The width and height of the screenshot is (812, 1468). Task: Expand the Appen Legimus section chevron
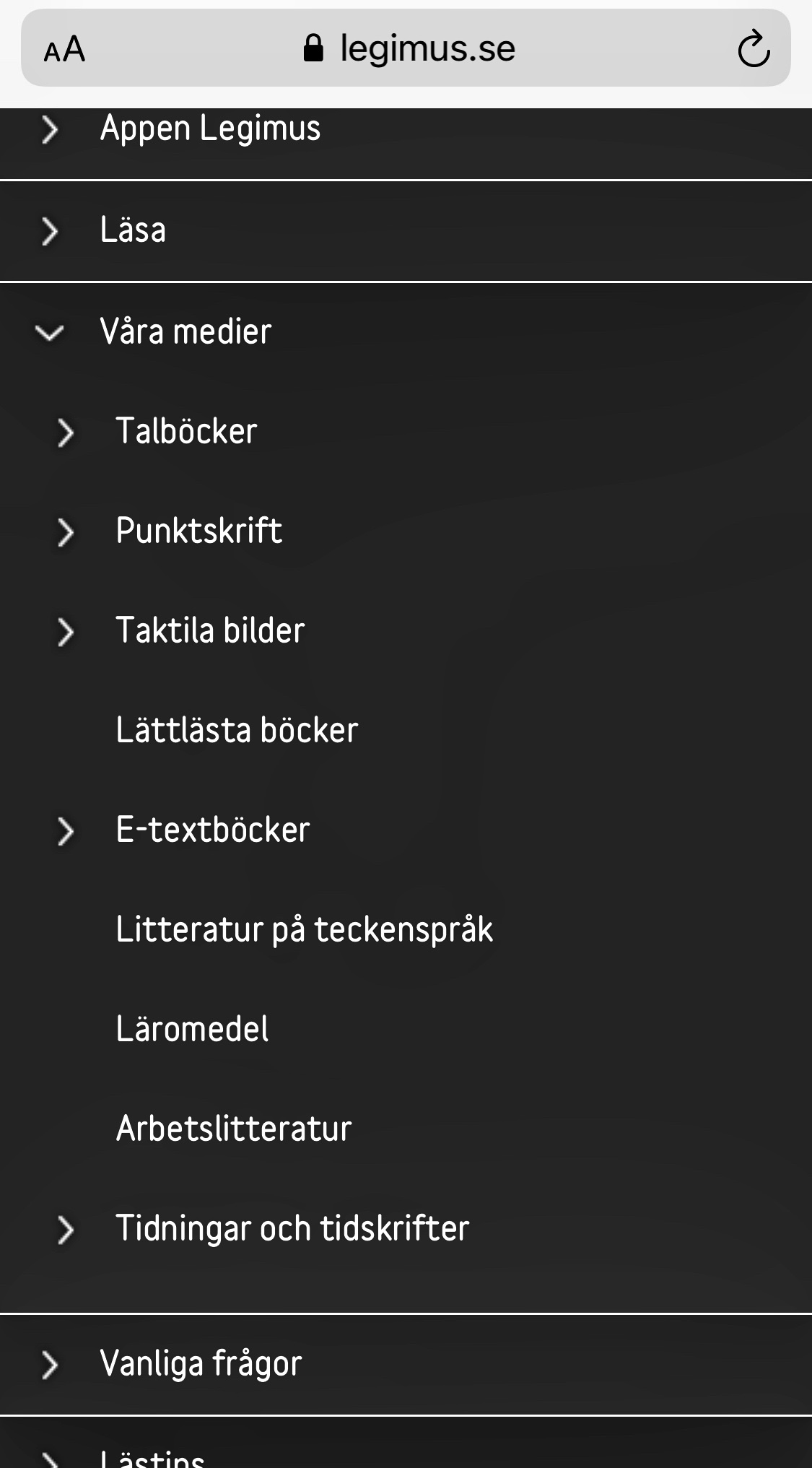[49, 130]
